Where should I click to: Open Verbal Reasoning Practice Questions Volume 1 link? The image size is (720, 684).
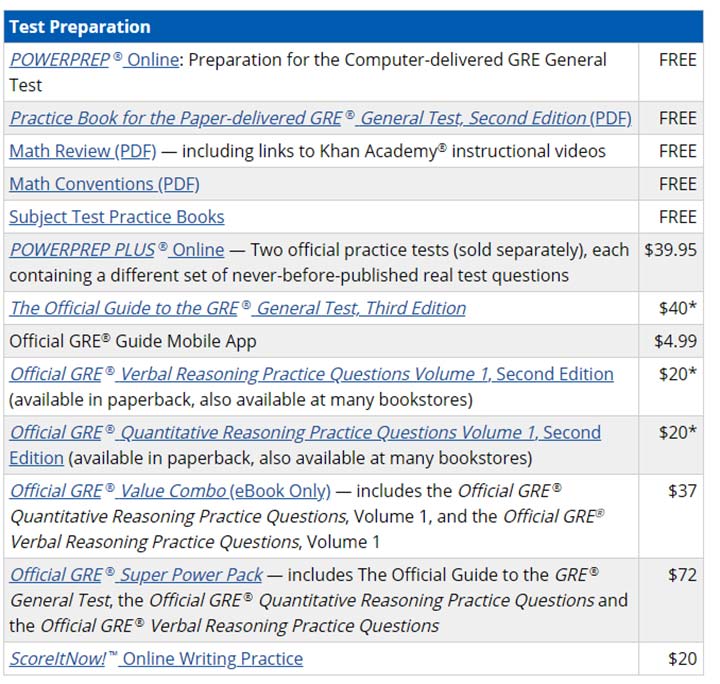coord(311,374)
